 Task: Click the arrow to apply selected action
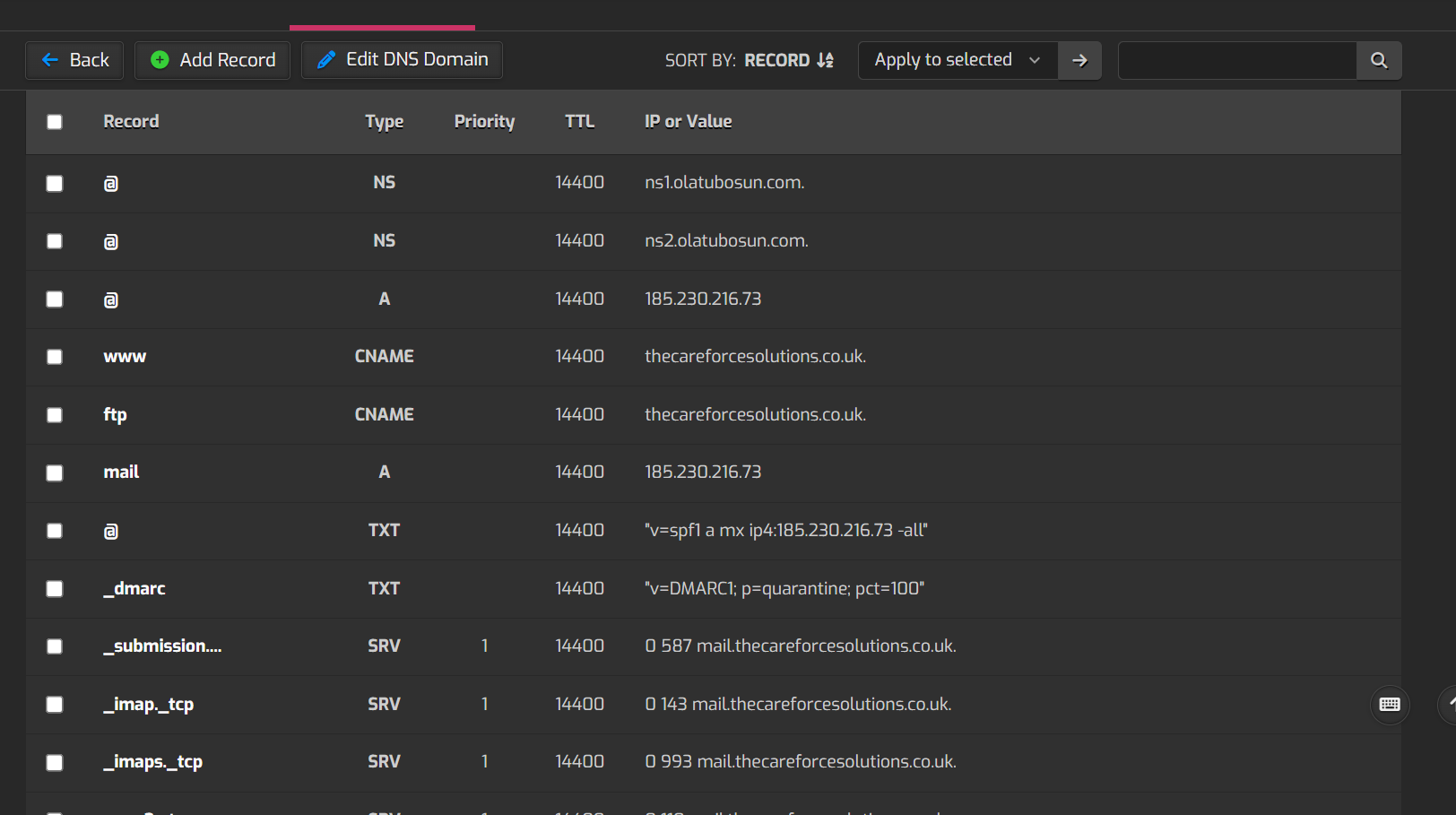[1079, 60]
